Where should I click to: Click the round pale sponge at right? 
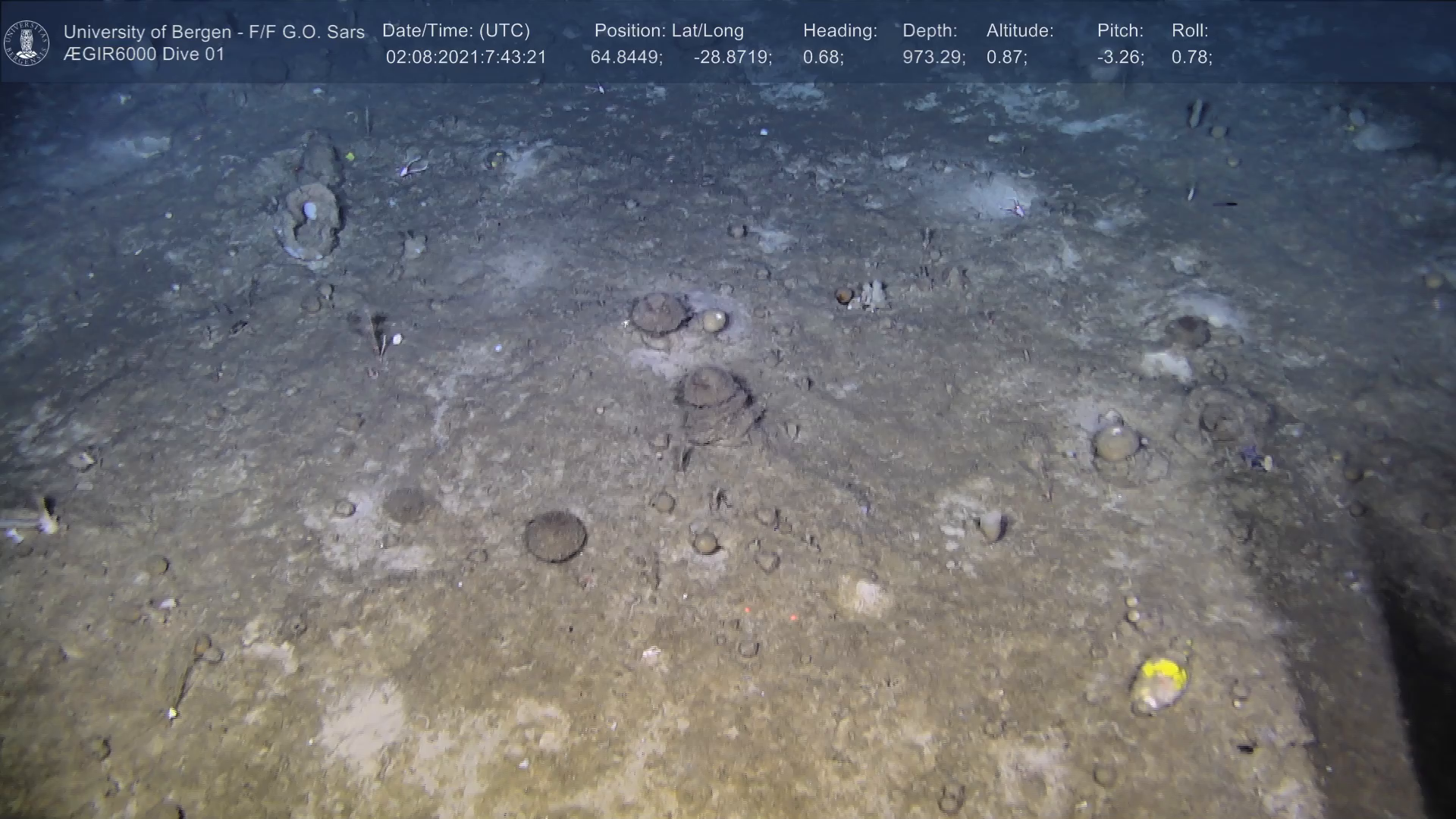pos(1116,442)
